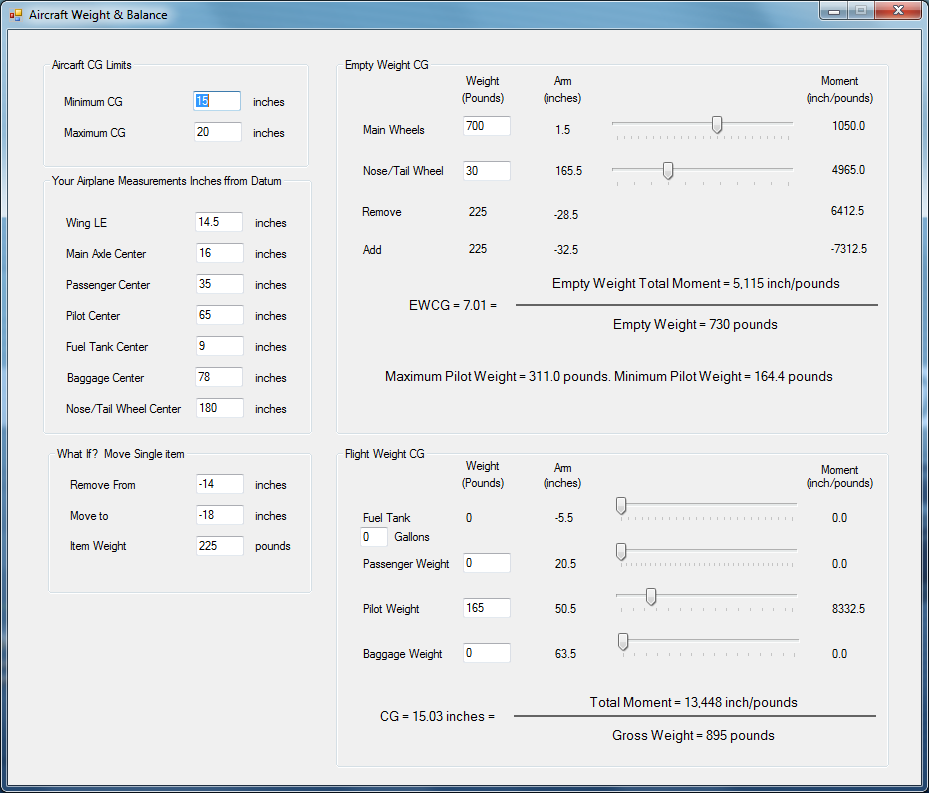Click 'Empty Weight Total Moment = 5,115' text
Screen dimensions: 929x793
696,283
